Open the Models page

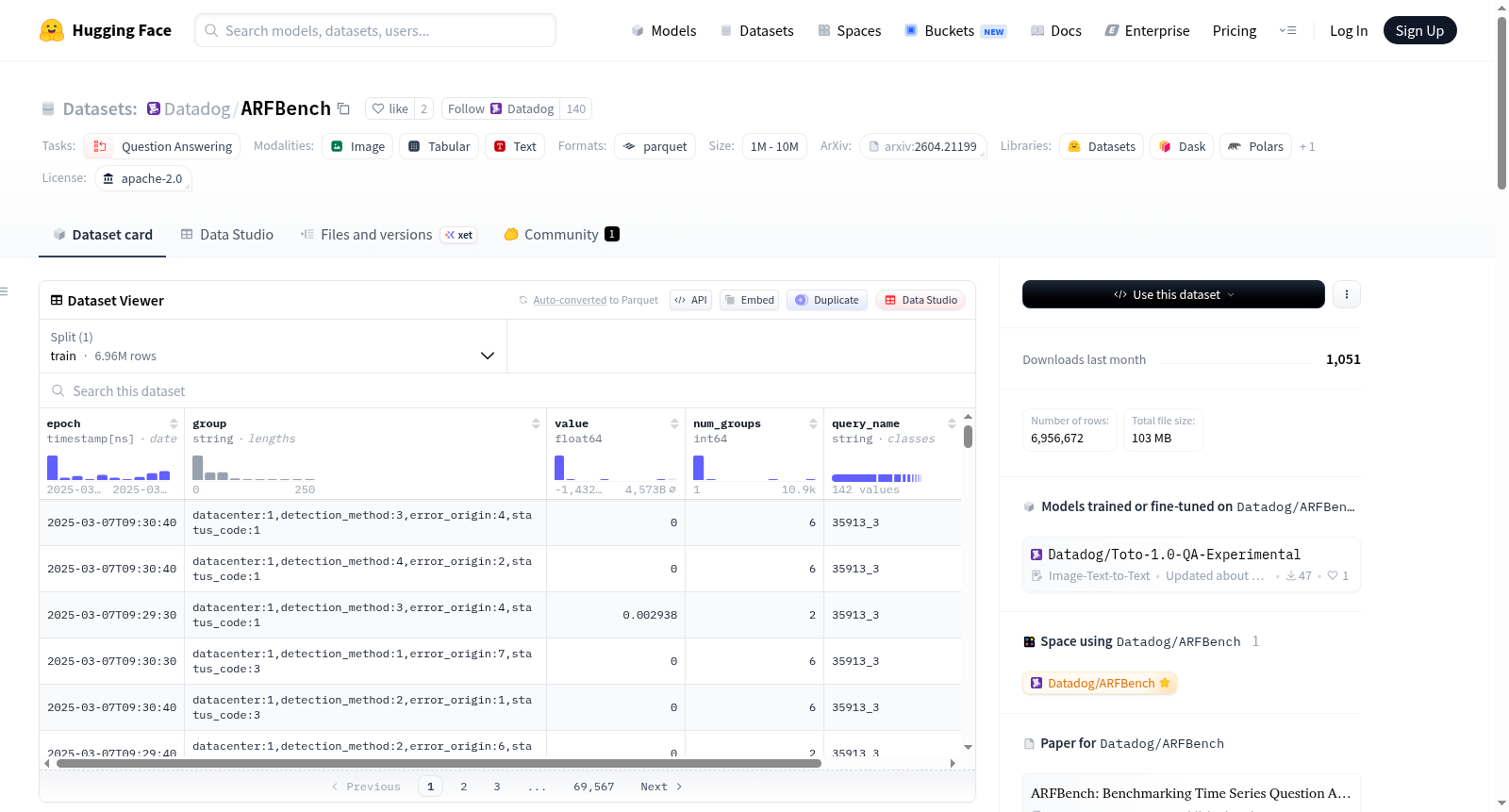click(664, 31)
